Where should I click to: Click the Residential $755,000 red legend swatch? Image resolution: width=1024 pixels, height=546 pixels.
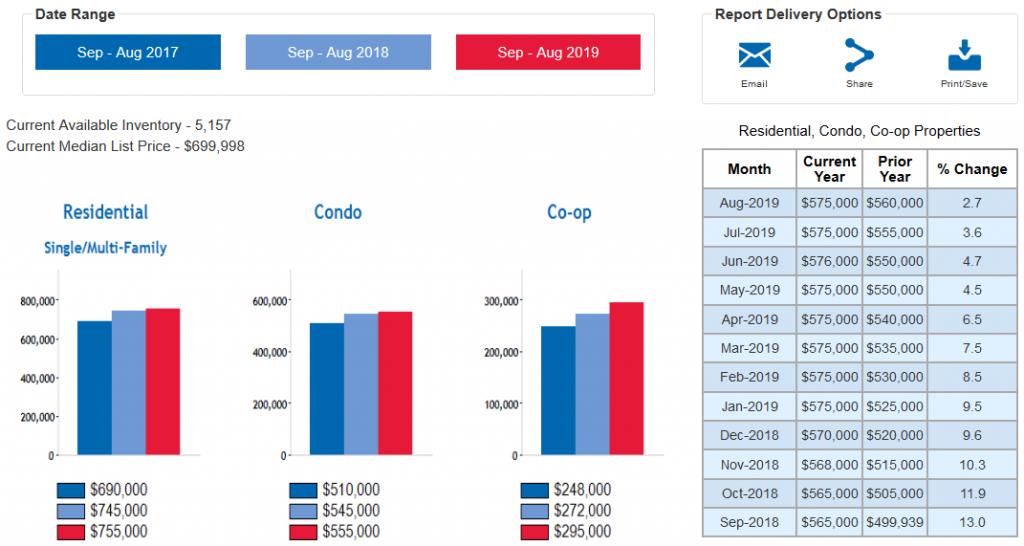[x=71, y=531]
